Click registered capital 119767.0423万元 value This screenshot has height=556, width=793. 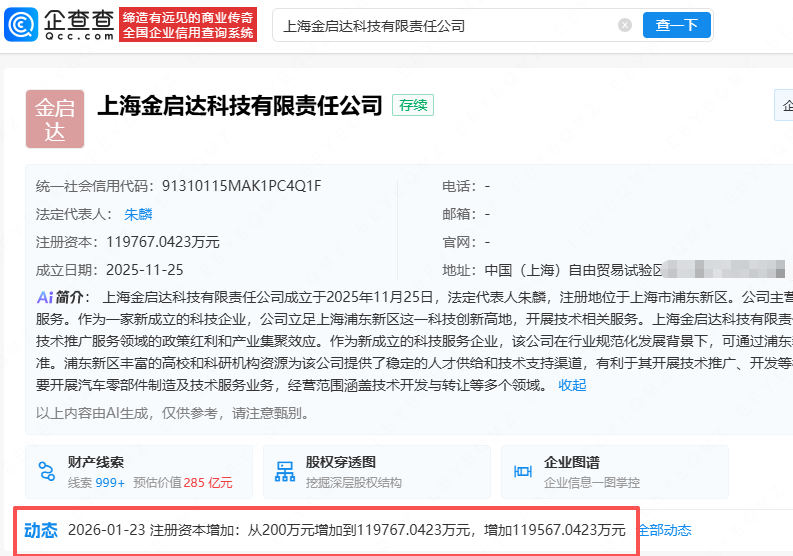163,242
